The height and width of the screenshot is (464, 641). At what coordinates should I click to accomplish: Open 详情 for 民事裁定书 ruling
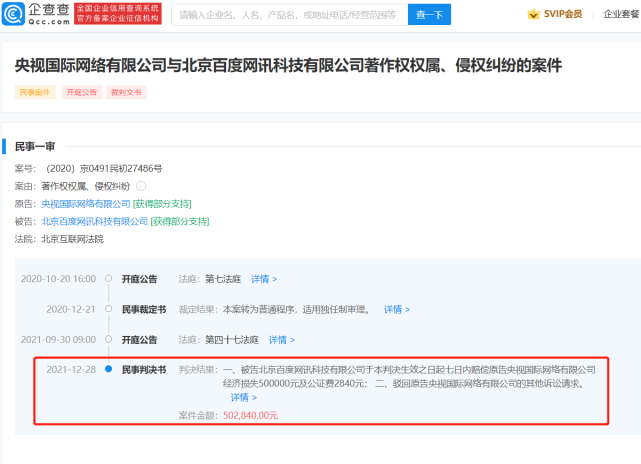[x=397, y=309]
